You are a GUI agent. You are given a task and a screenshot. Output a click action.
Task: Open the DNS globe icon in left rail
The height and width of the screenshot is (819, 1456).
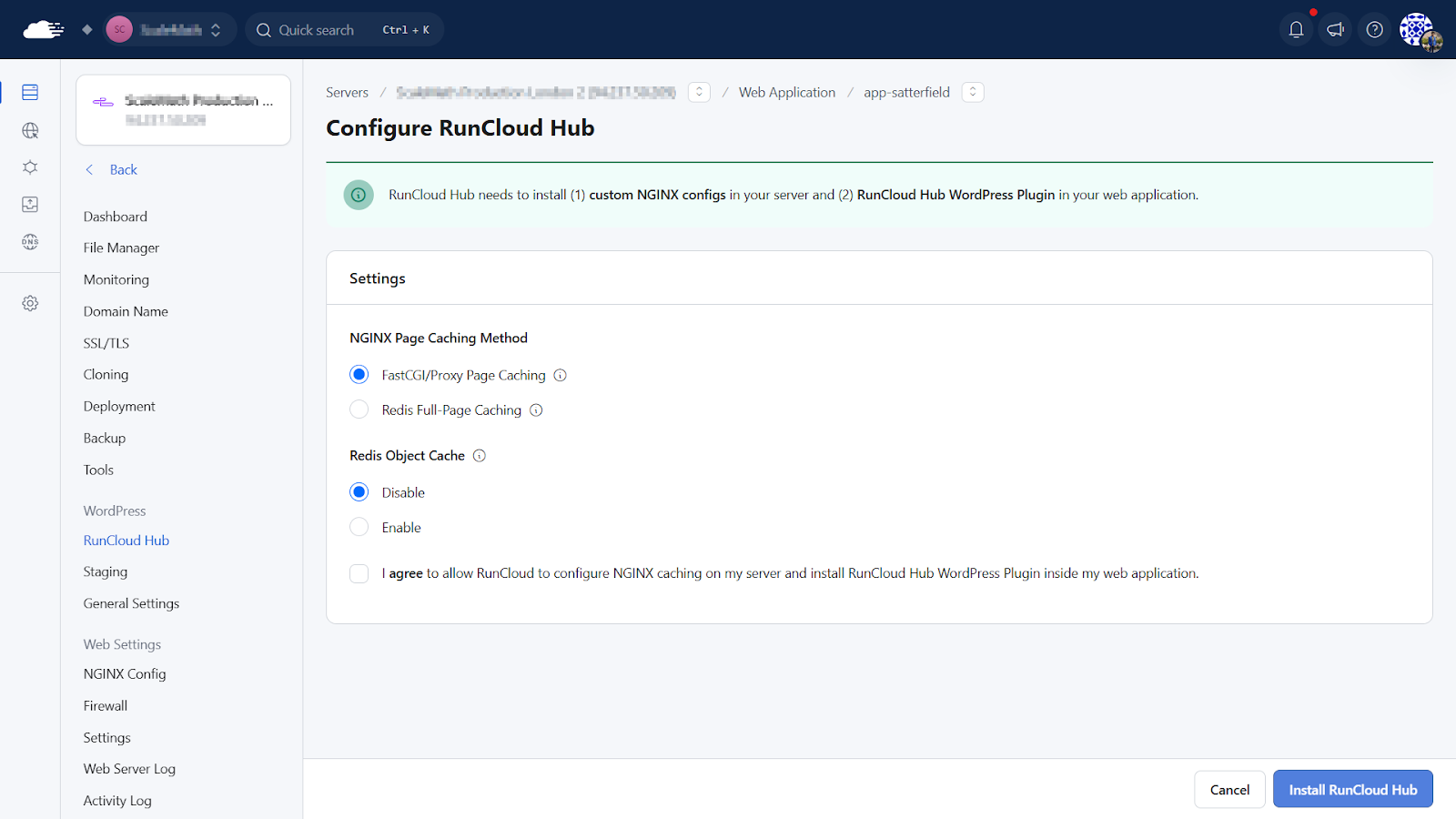point(30,242)
